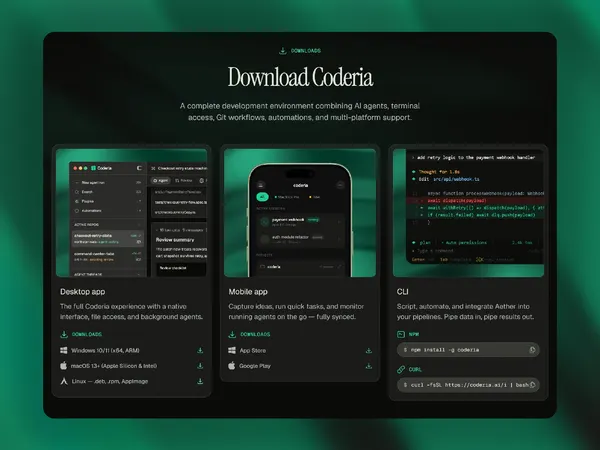Click the Search row in desktop preview sidebar
The width and height of the screenshot is (600, 450).
point(108,192)
